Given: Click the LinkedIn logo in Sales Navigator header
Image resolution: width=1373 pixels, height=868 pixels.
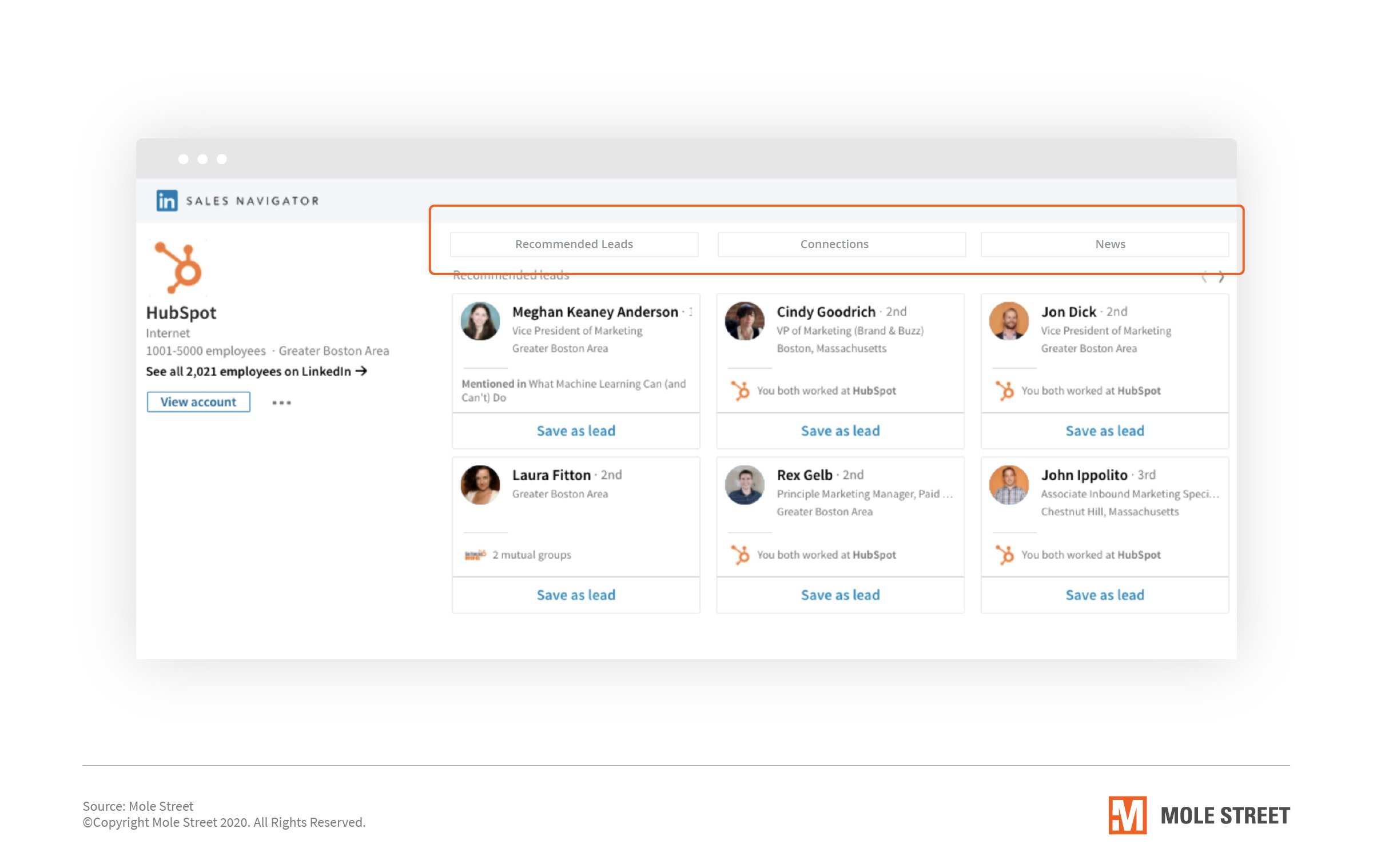Looking at the screenshot, I should tap(166, 201).
